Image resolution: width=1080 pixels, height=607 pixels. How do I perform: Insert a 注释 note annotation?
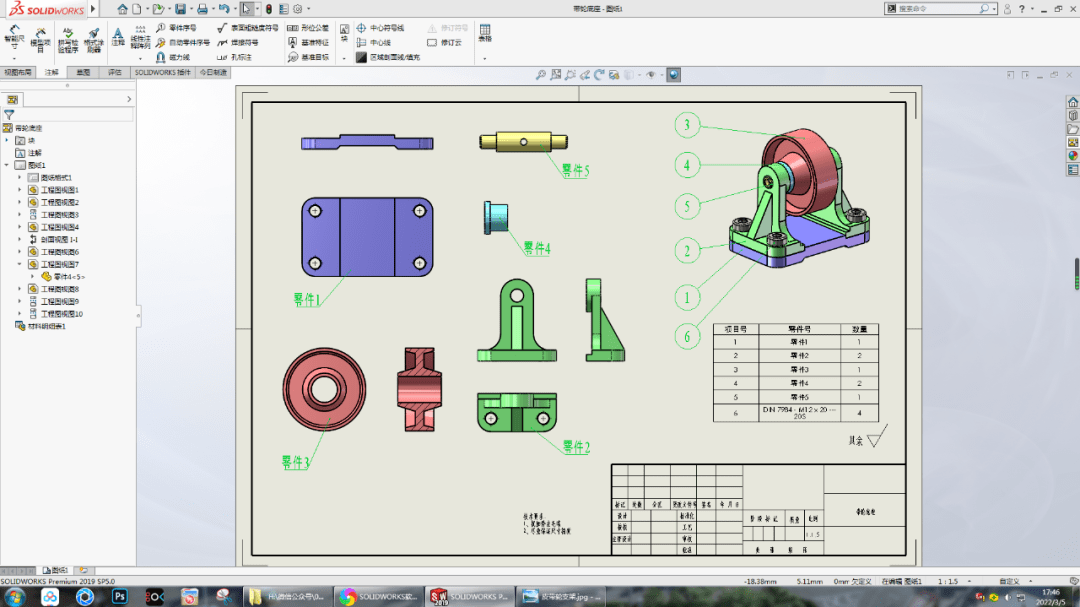pos(118,35)
